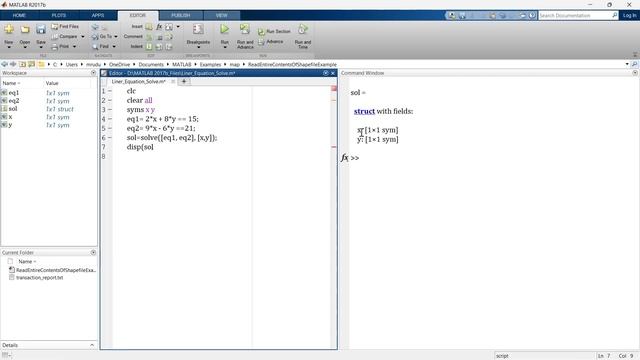Click the help question-mark icon in quick access

coord(532,16)
